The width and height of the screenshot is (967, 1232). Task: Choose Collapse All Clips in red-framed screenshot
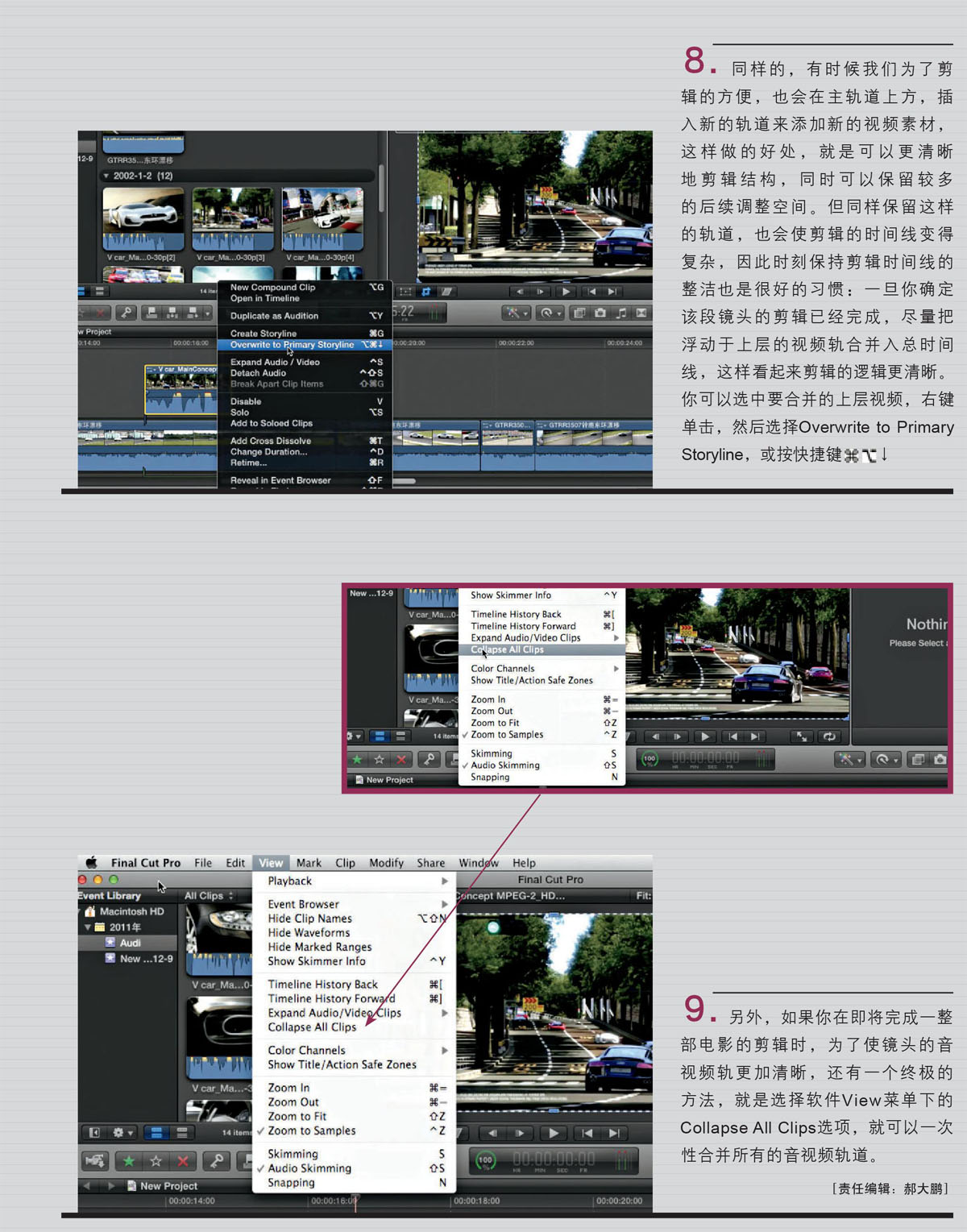[542, 649]
